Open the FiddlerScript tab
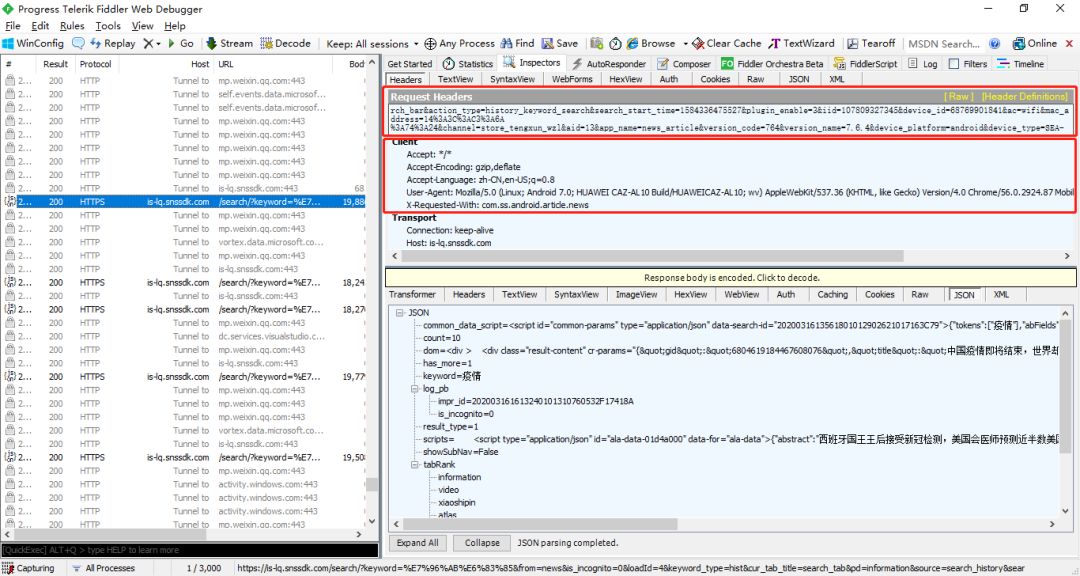Viewport: 1080px width, 576px height. pos(865,63)
